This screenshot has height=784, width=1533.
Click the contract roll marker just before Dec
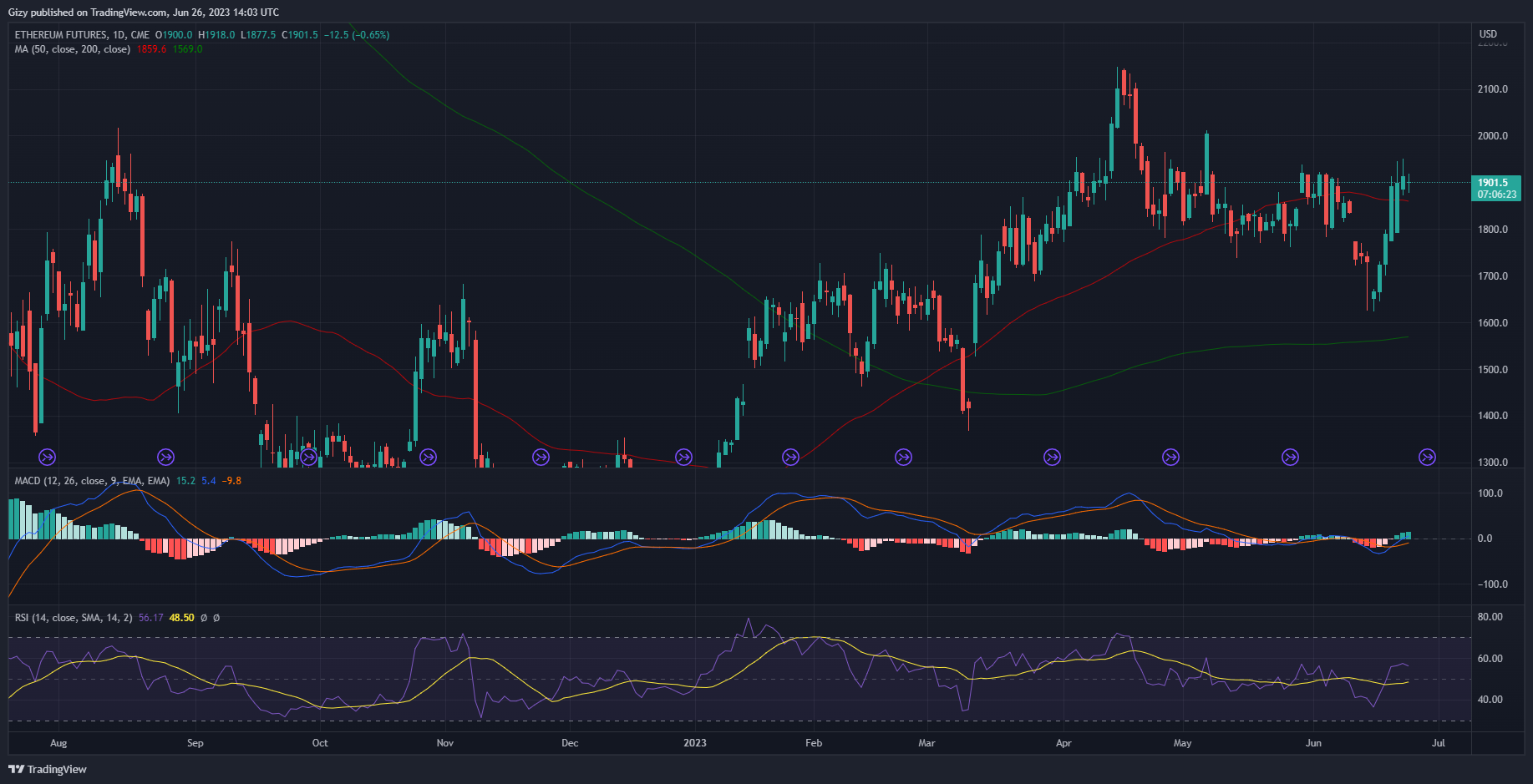click(541, 457)
